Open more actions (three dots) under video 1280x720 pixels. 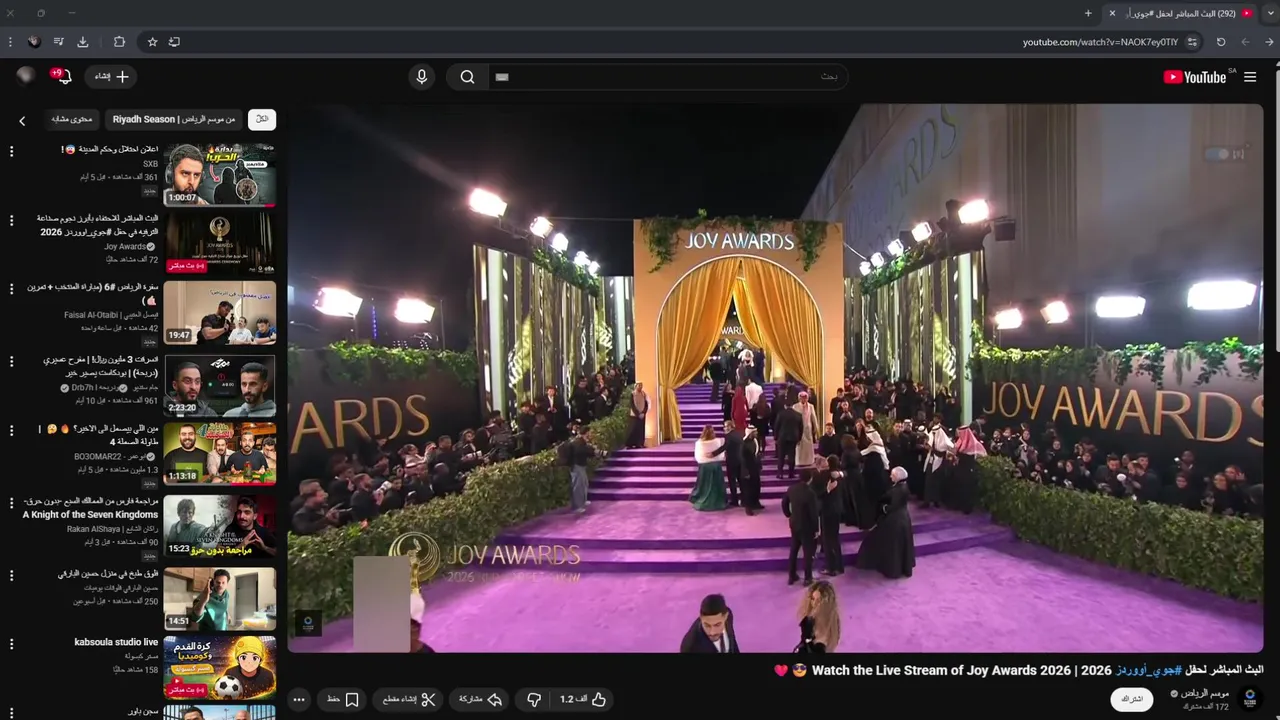click(x=299, y=700)
